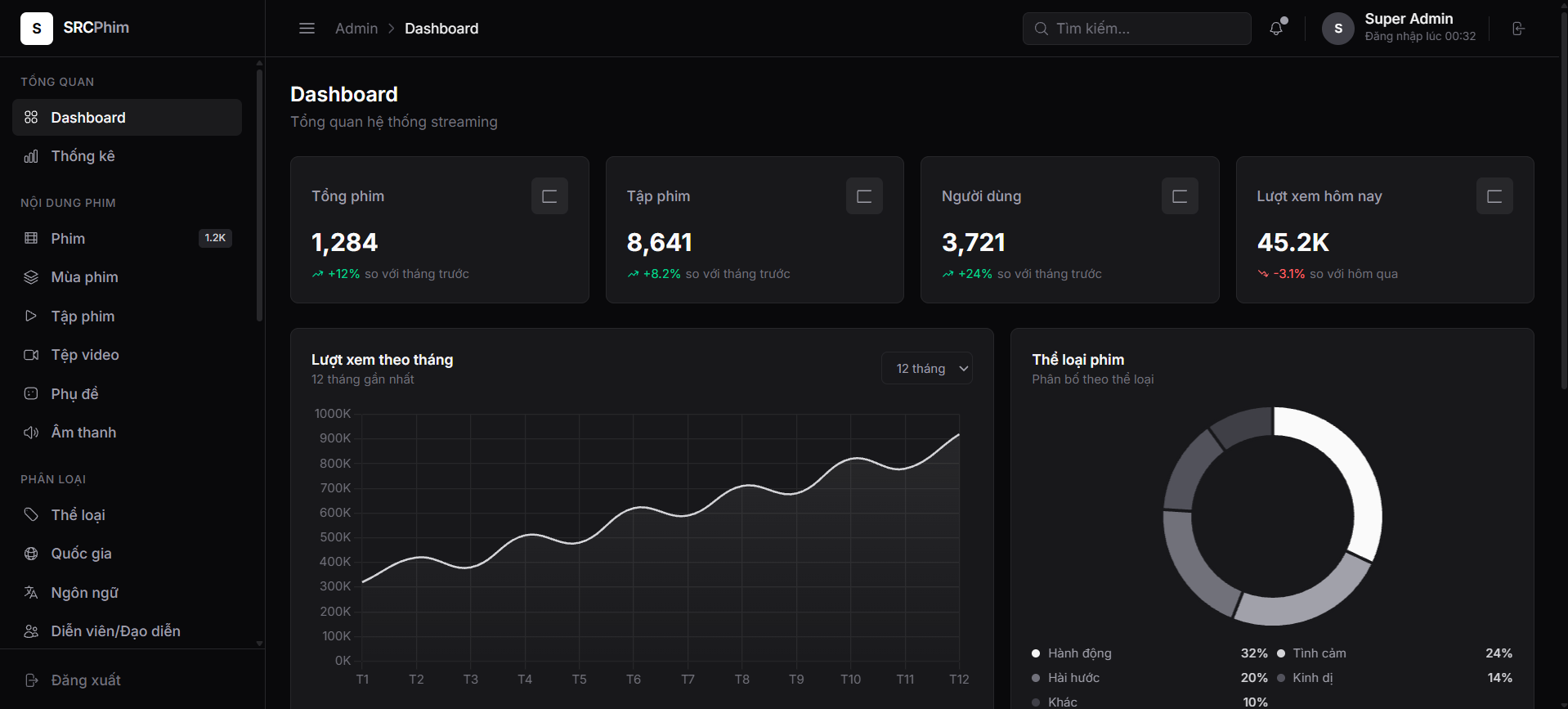1568x709 pixels.
Task: Open Dashboard in the sidebar
Action: pos(127,118)
